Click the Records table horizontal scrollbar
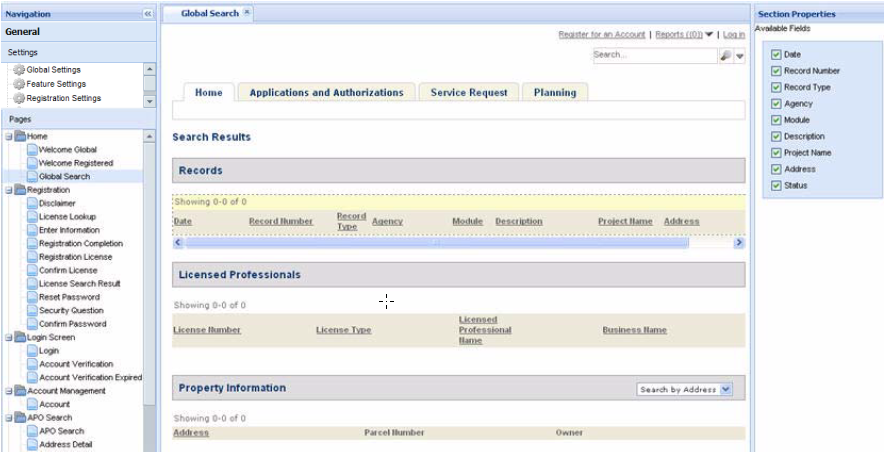This screenshot has height=453, width=884. click(x=435, y=242)
